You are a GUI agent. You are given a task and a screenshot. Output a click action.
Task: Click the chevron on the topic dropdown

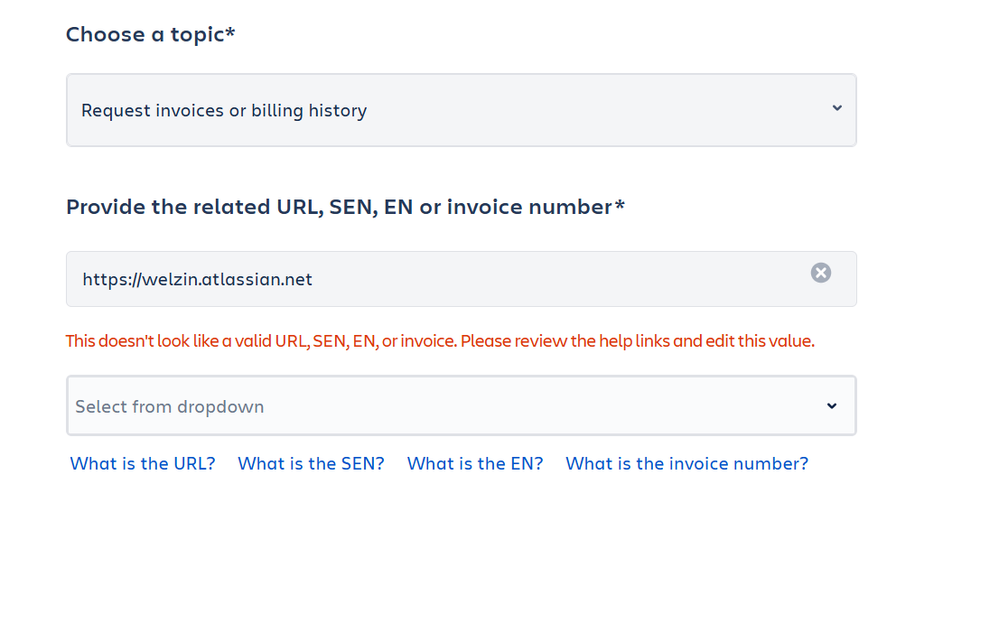click(837, 108)
